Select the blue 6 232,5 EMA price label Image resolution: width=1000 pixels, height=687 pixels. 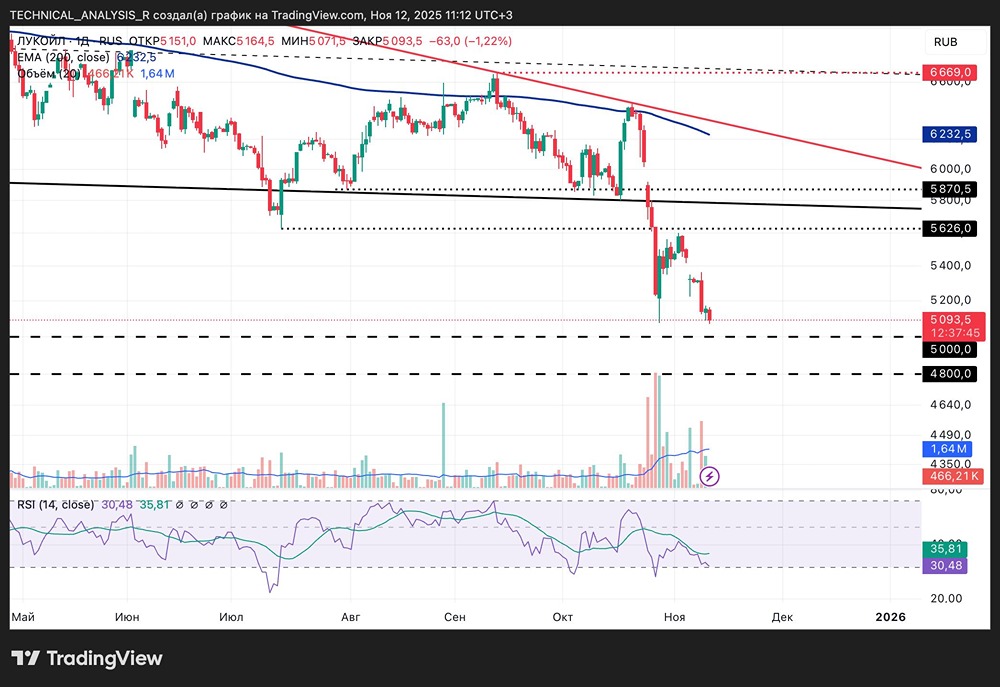(951, 132)
